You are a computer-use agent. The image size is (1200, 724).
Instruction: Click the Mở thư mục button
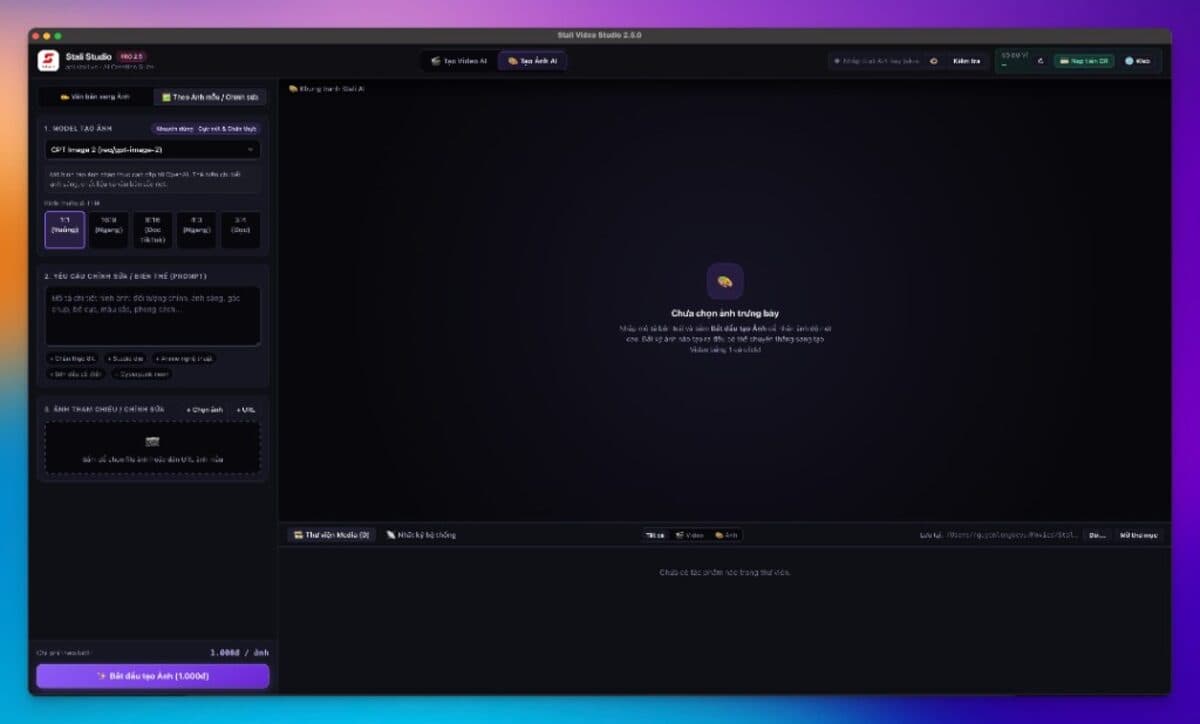point(1138,535)
